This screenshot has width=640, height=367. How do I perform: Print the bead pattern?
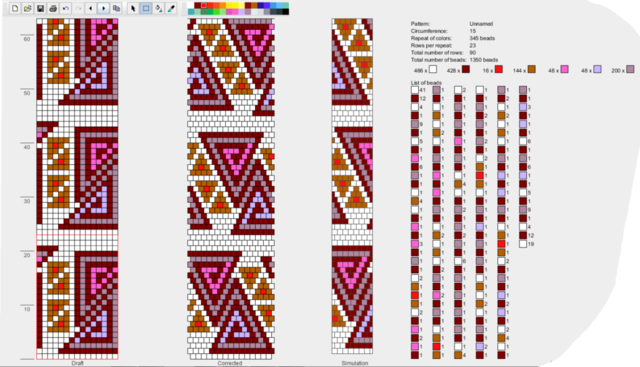pyautogui.click(x=53, y=8)
